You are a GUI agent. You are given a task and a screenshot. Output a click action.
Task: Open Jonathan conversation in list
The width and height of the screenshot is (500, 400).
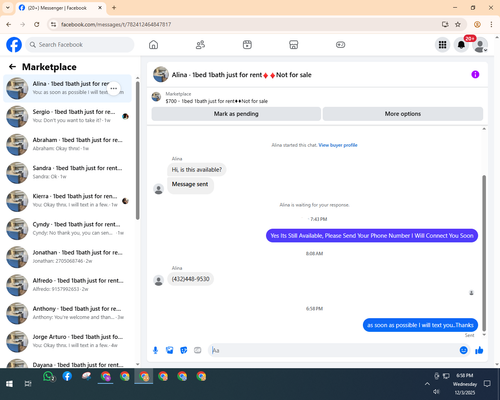click(68, 257)
